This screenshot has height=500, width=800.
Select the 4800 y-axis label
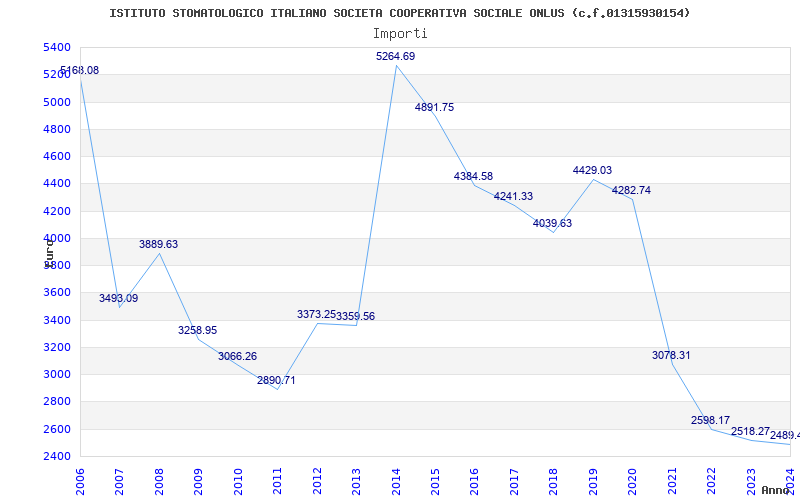pyautogui.click(x=57, y=129)
